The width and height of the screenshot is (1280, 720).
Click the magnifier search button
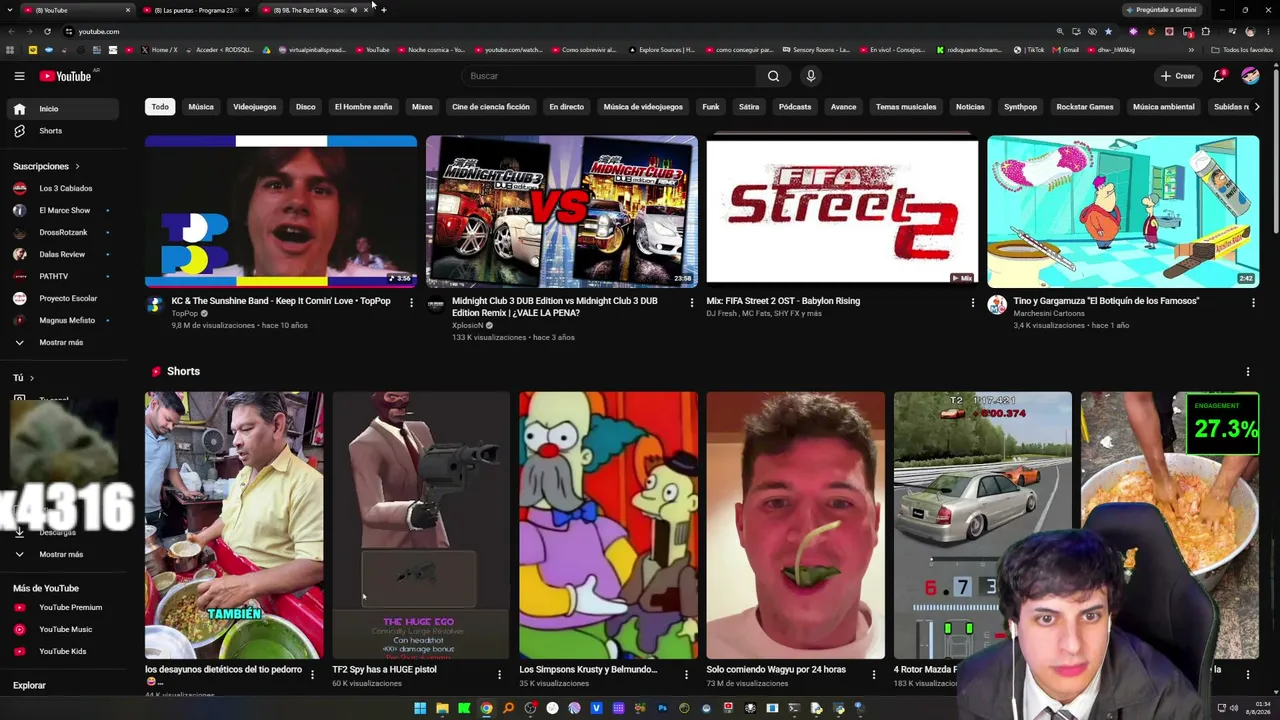pyautogui.click(x=773, y=76)
